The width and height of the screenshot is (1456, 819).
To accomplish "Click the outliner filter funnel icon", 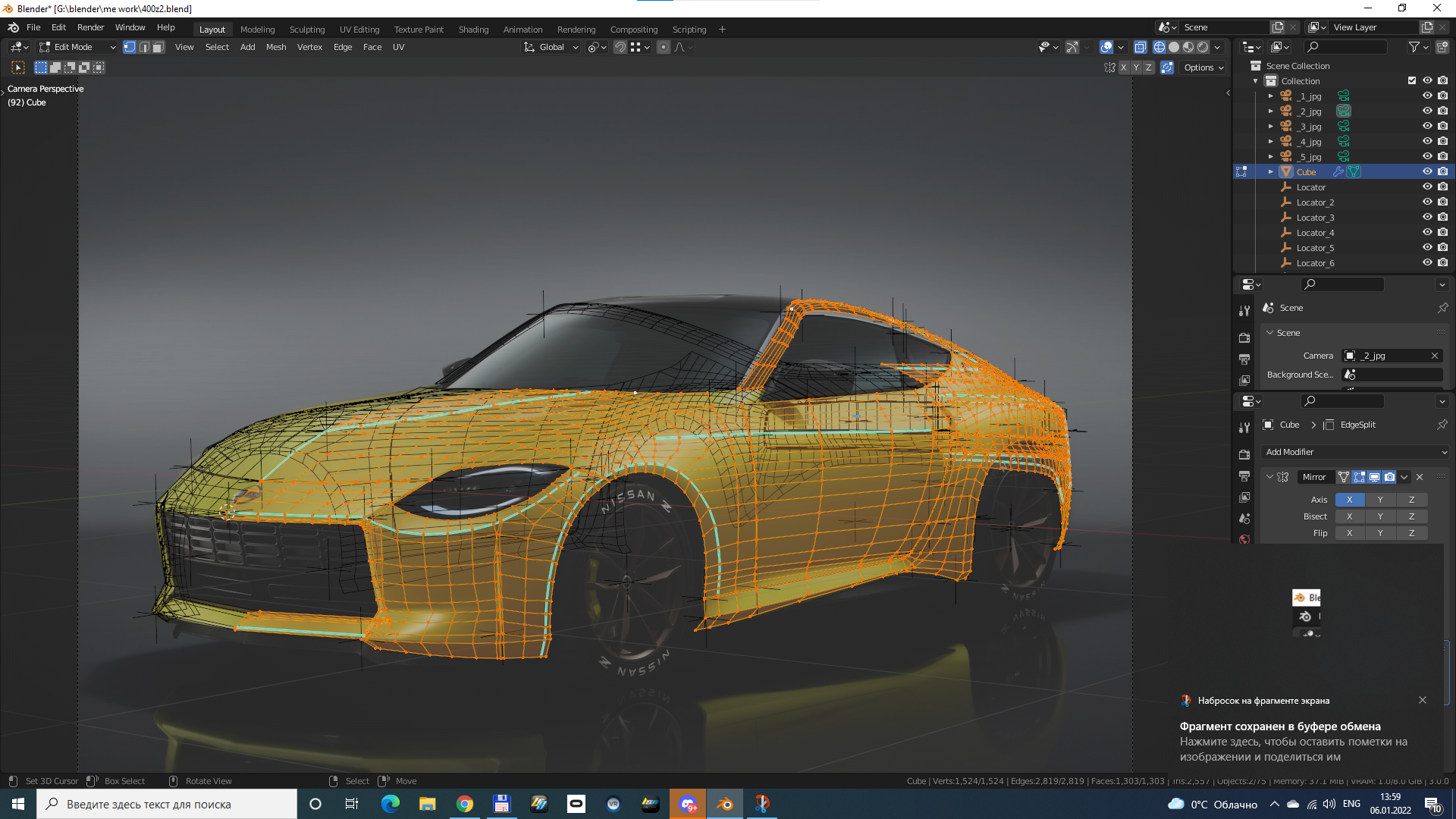I will 1414,47.
